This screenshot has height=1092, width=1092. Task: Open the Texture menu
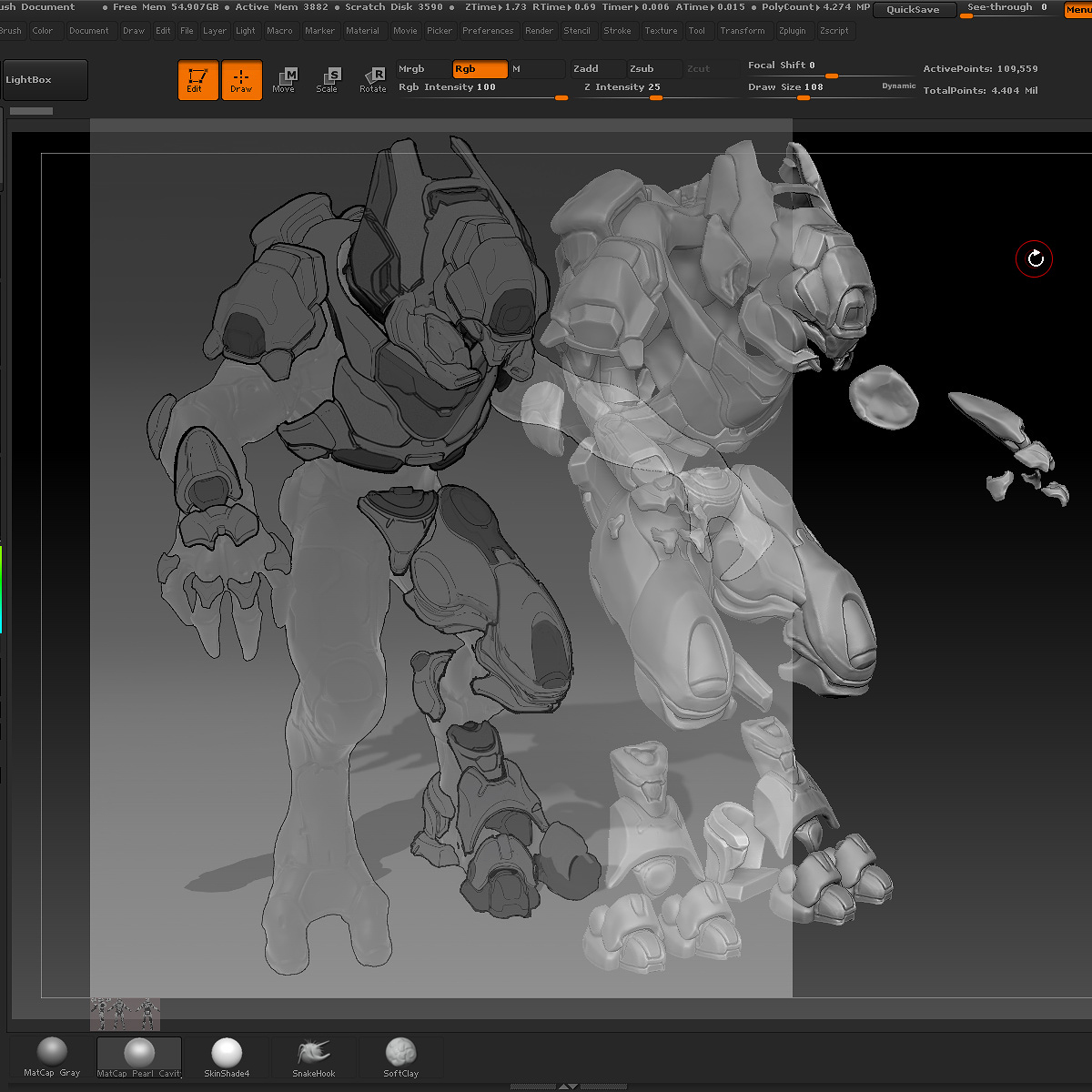(661, 31)
